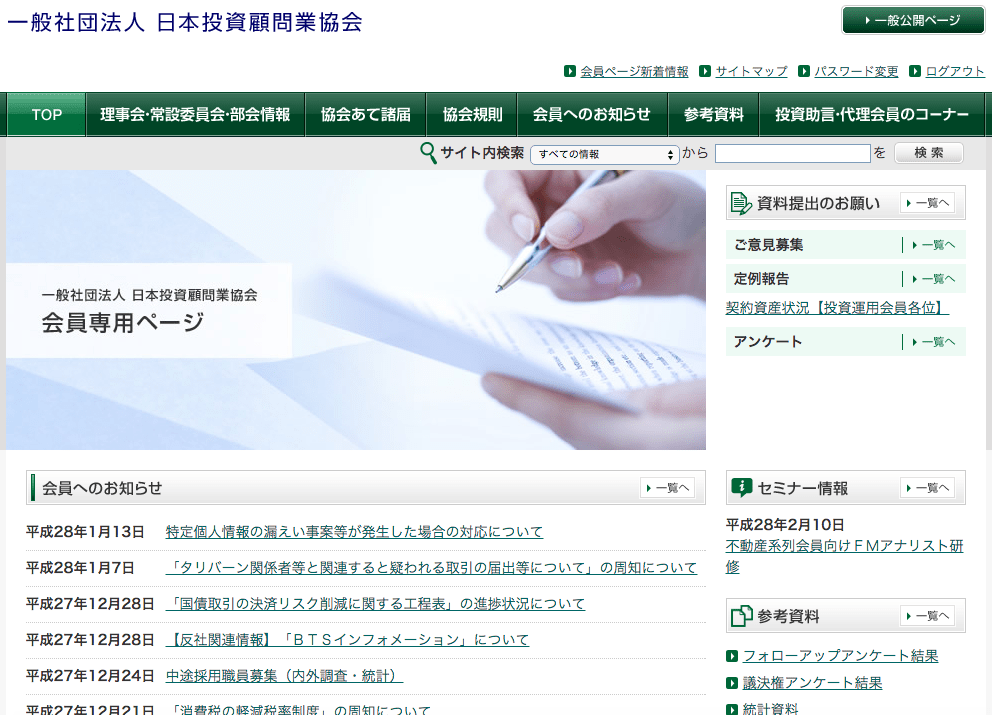This screenshot has width=992, height=715.
Task: Open the 契約資産状況【投資運用会員各位】 link
Action: pyautogui.click(x=837, y=308)
